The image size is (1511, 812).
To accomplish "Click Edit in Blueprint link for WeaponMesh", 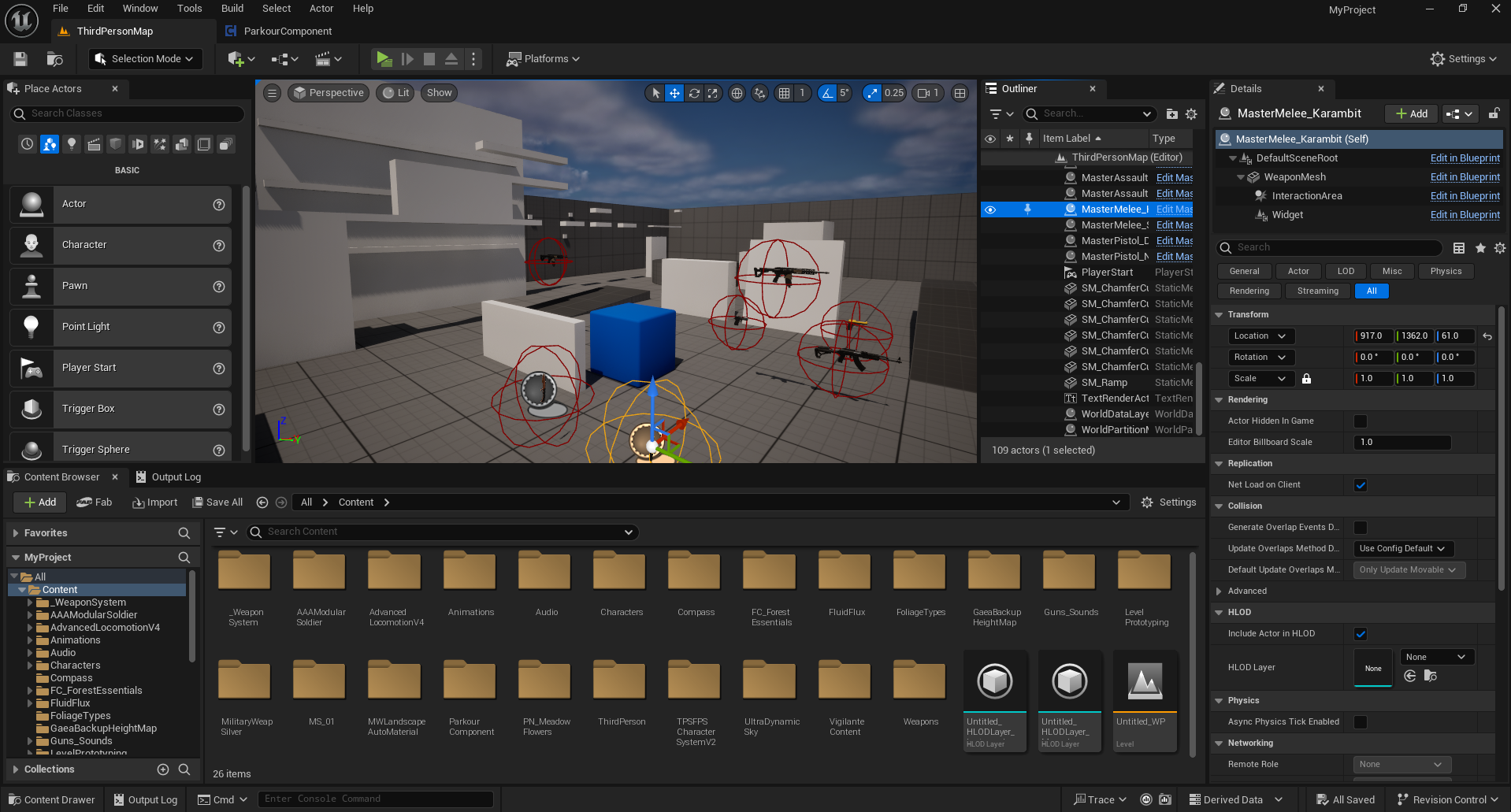I will (1465, 177).
